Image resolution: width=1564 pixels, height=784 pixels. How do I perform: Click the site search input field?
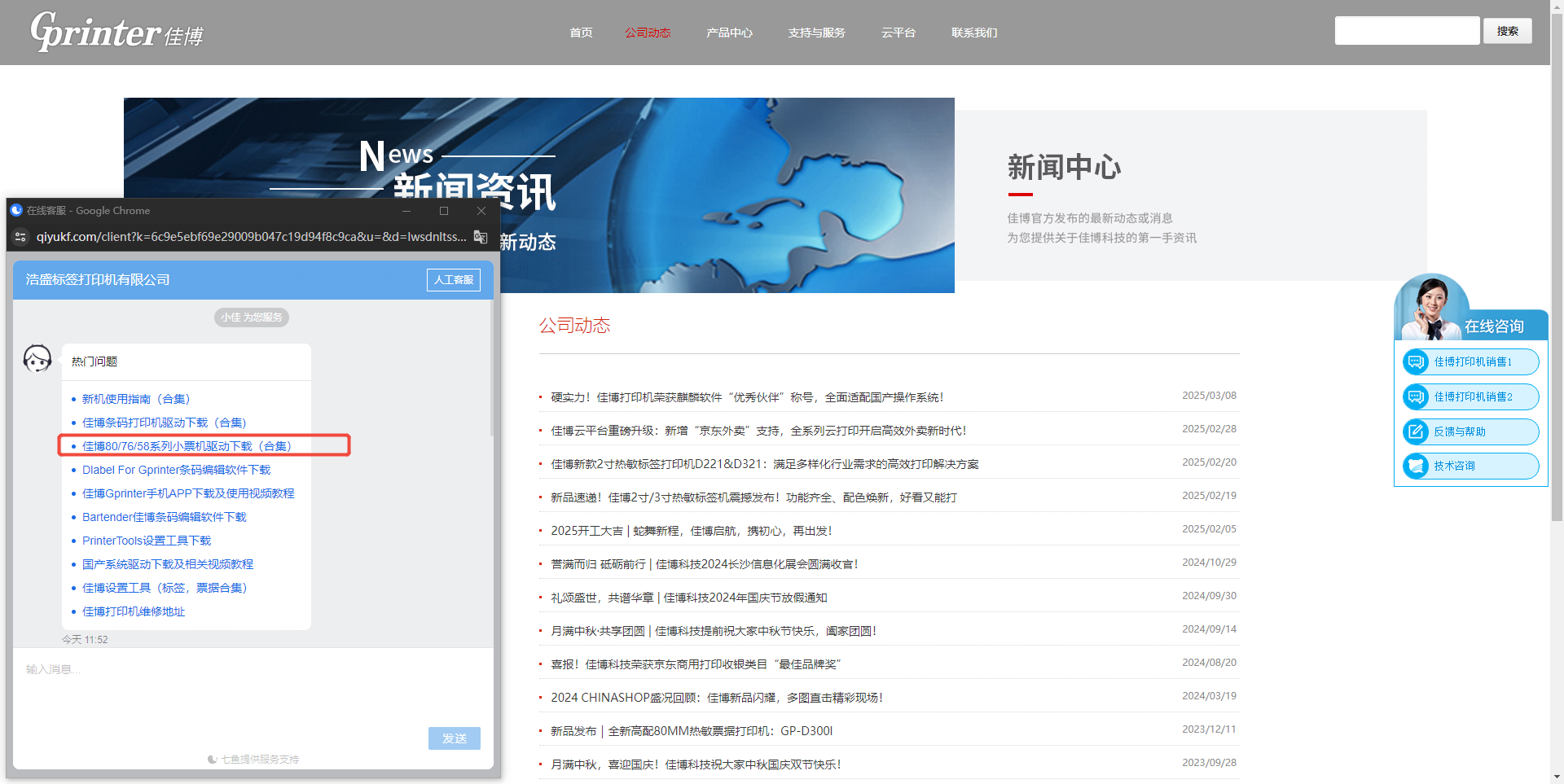coord(1407,31)
